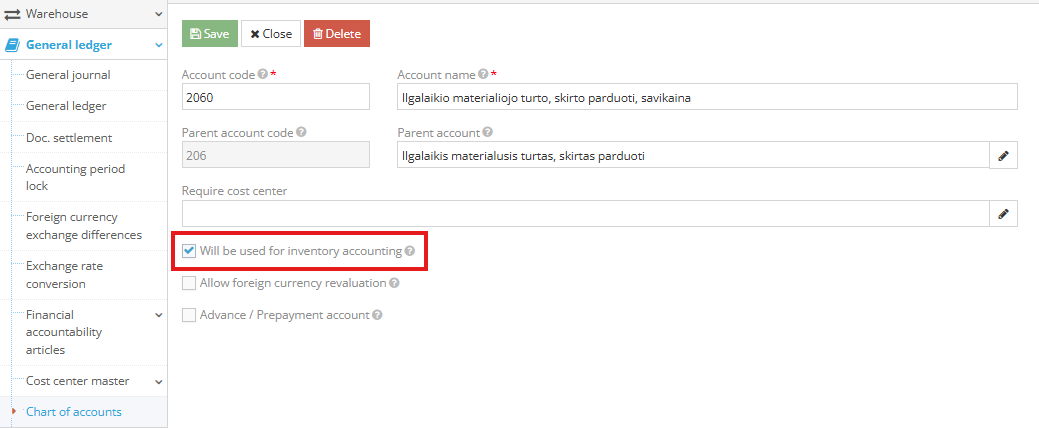Image resolution: width=1039 pixels, height=428 pixels.
Task: Click Warehouse menu label
Action: [x=57, y=14]
